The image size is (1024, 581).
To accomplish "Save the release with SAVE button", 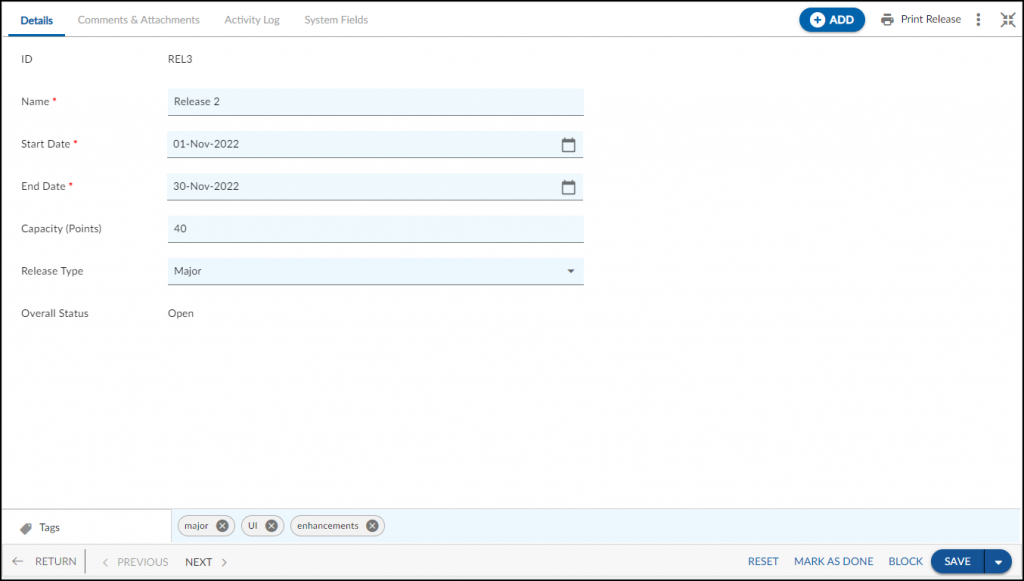I will (x=957, y=561).
